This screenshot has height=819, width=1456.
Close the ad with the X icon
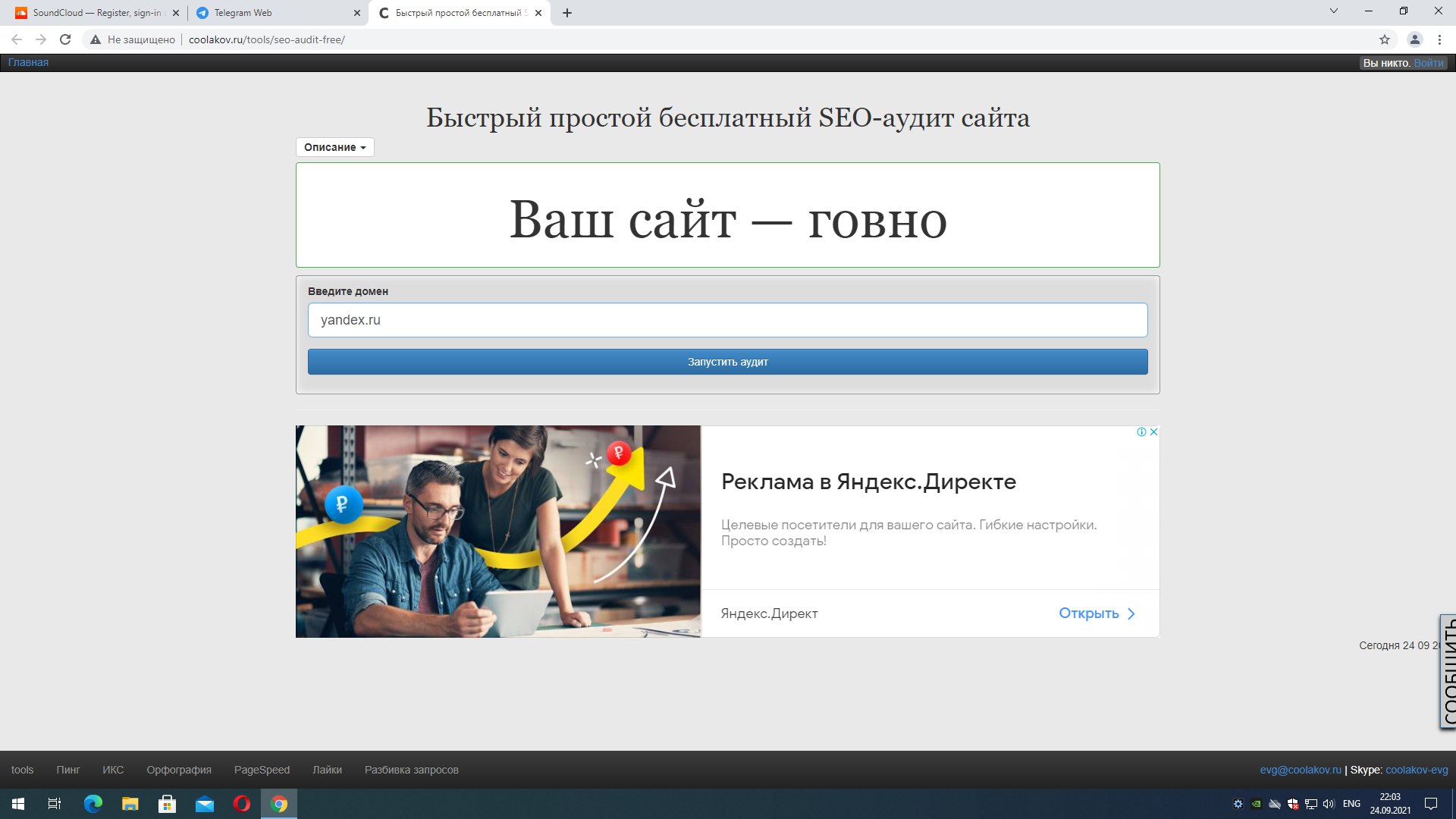click(x=1153, y=431)
